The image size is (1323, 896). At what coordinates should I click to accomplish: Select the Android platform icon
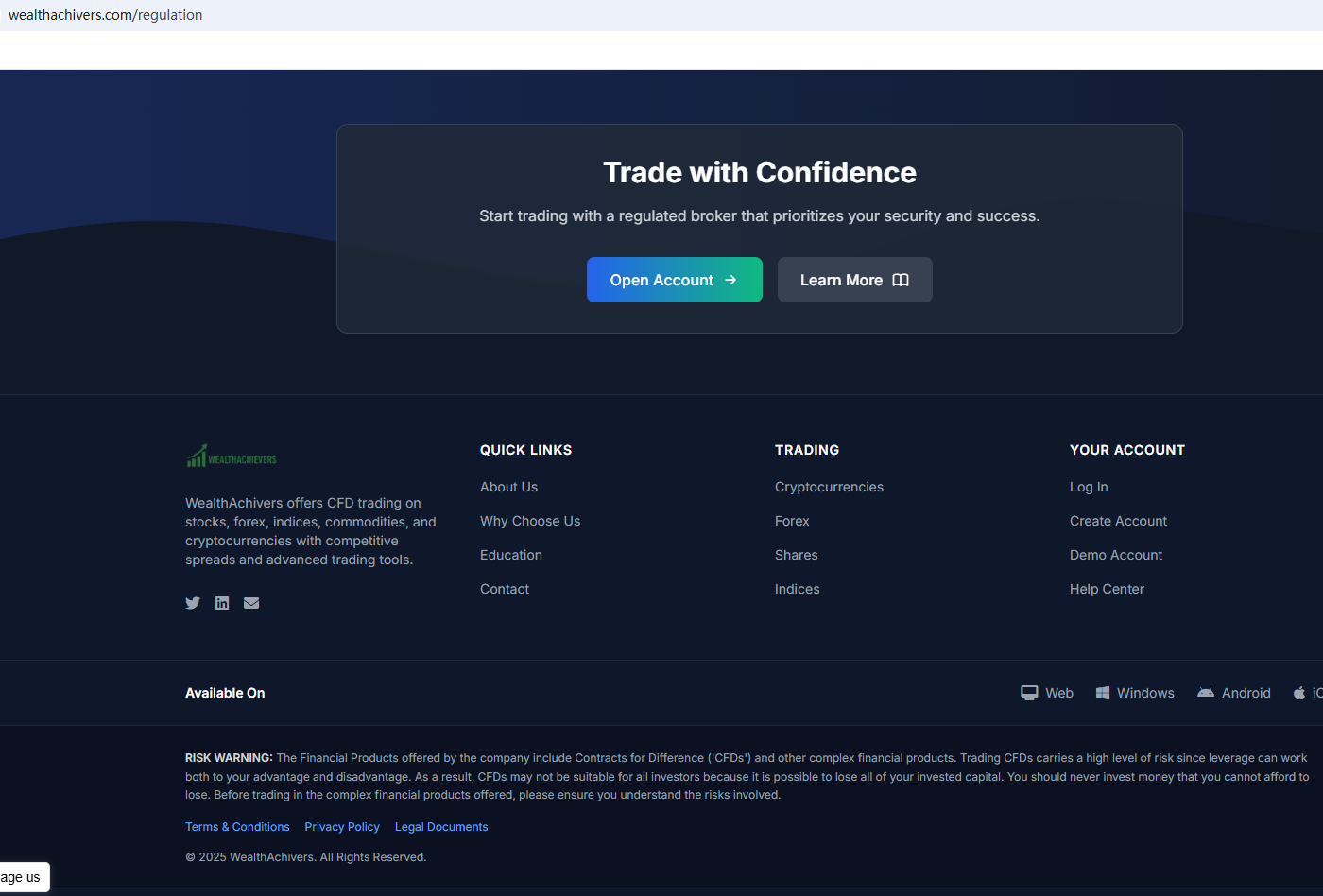pyautogui.click(x=1206, y=693)
